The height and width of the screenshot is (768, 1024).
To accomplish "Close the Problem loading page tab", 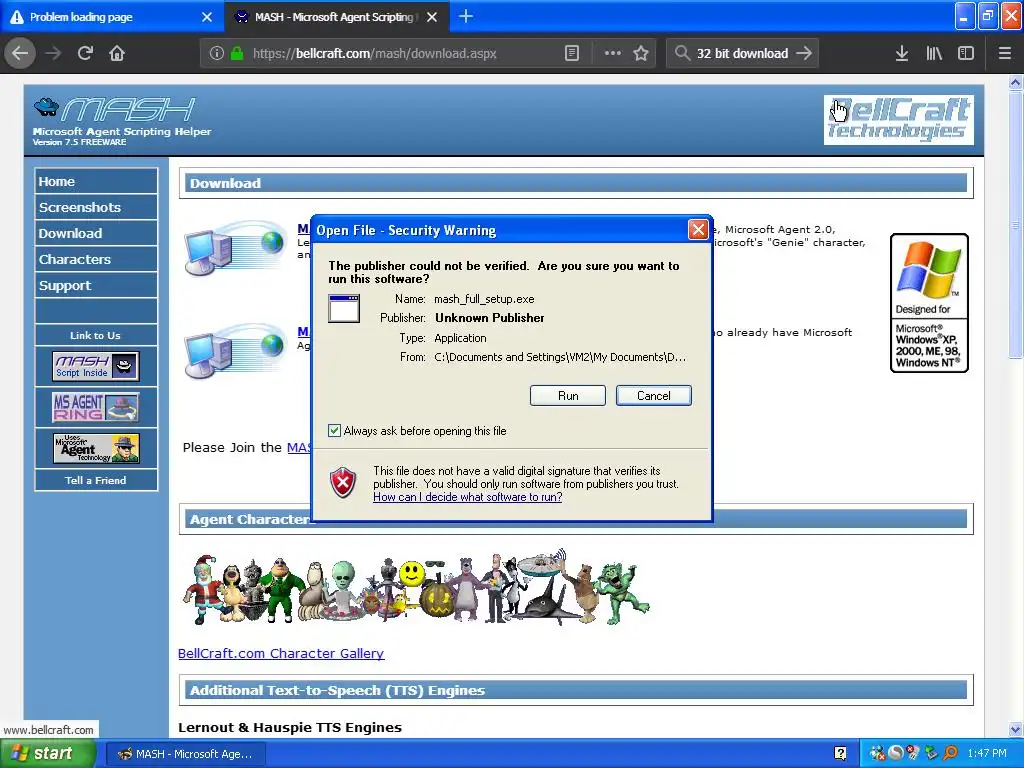I will tap(206, 17).
